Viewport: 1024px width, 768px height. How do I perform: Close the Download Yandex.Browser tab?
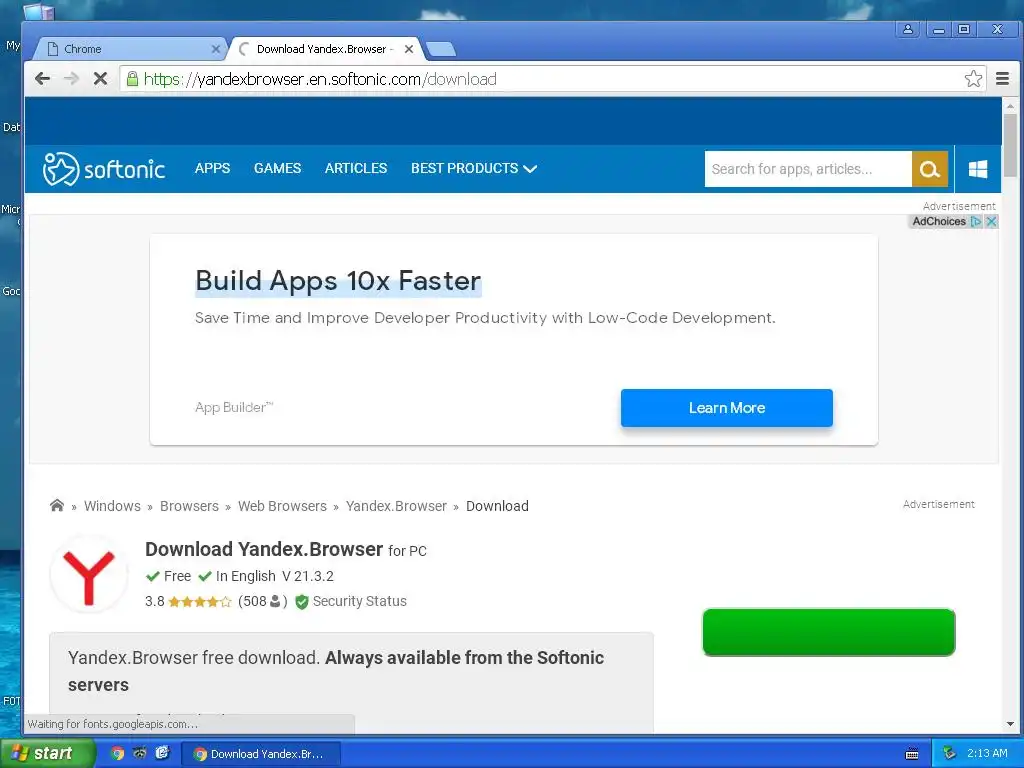tap(409, 49)
